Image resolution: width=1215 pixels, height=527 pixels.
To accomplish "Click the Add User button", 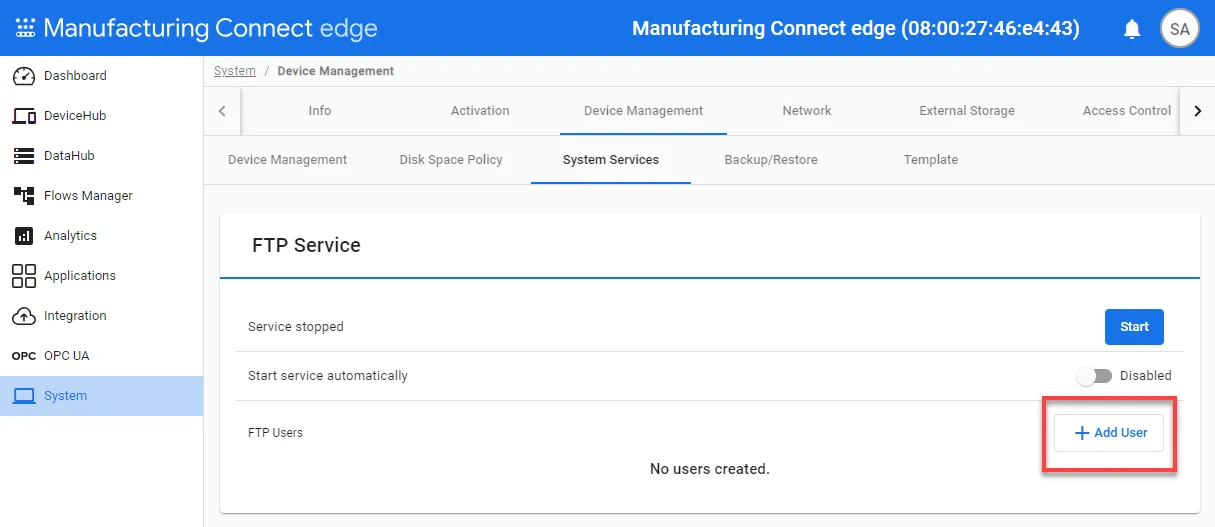I will [x=1109, y=433].
